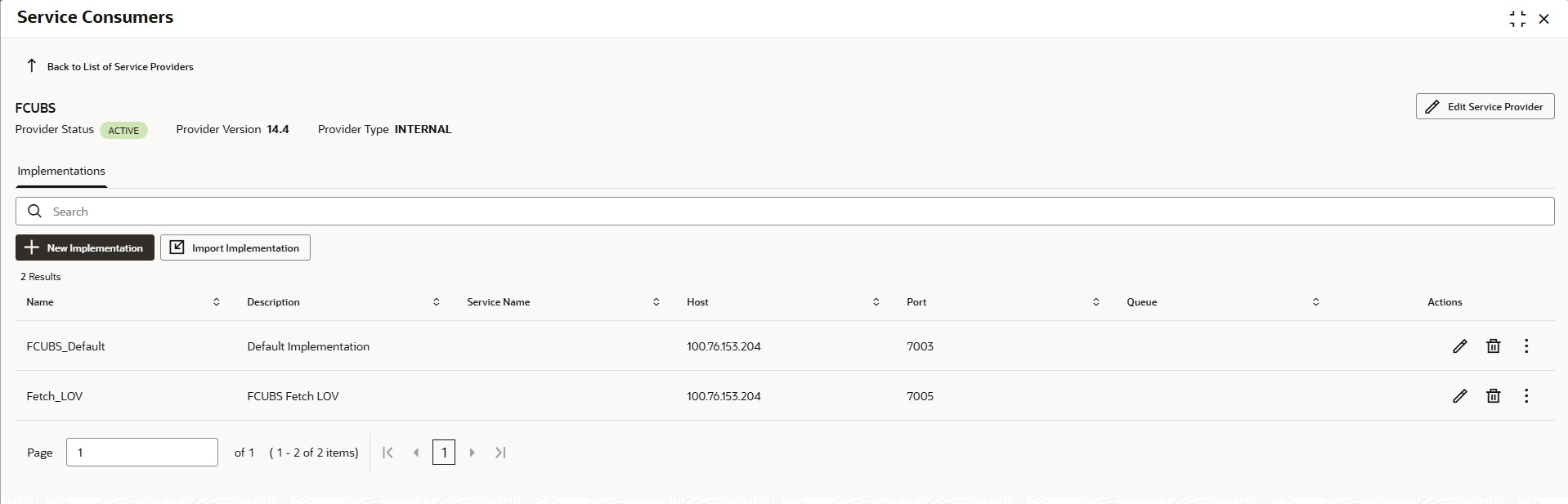Click the FCUBS_Default name cell
1568x504 pixels.
65,346
